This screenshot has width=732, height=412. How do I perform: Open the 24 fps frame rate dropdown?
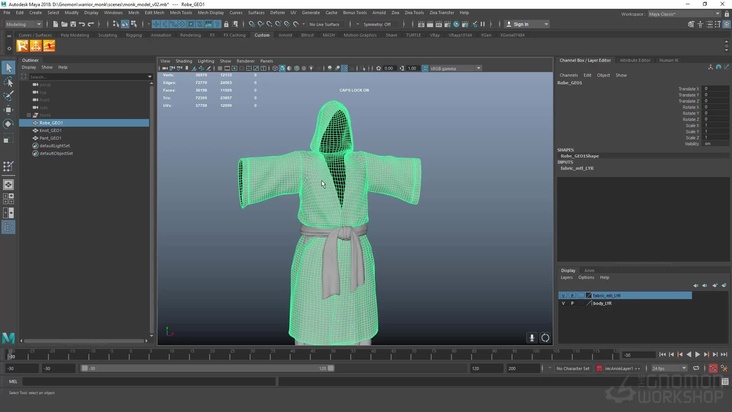coord(669,368)
